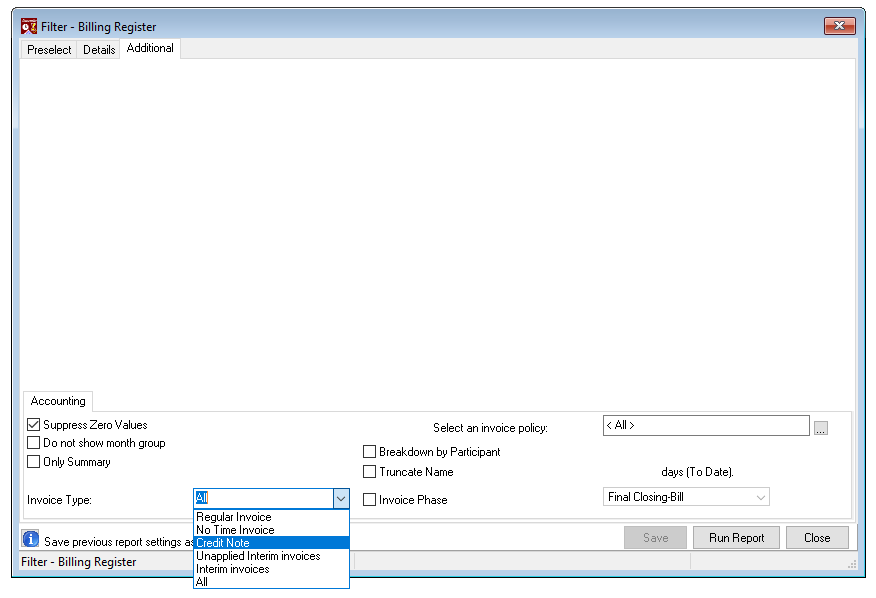Uncheck Suppress Zero Values
Viewport: 876px width, 598px height.
pos(34,425)
